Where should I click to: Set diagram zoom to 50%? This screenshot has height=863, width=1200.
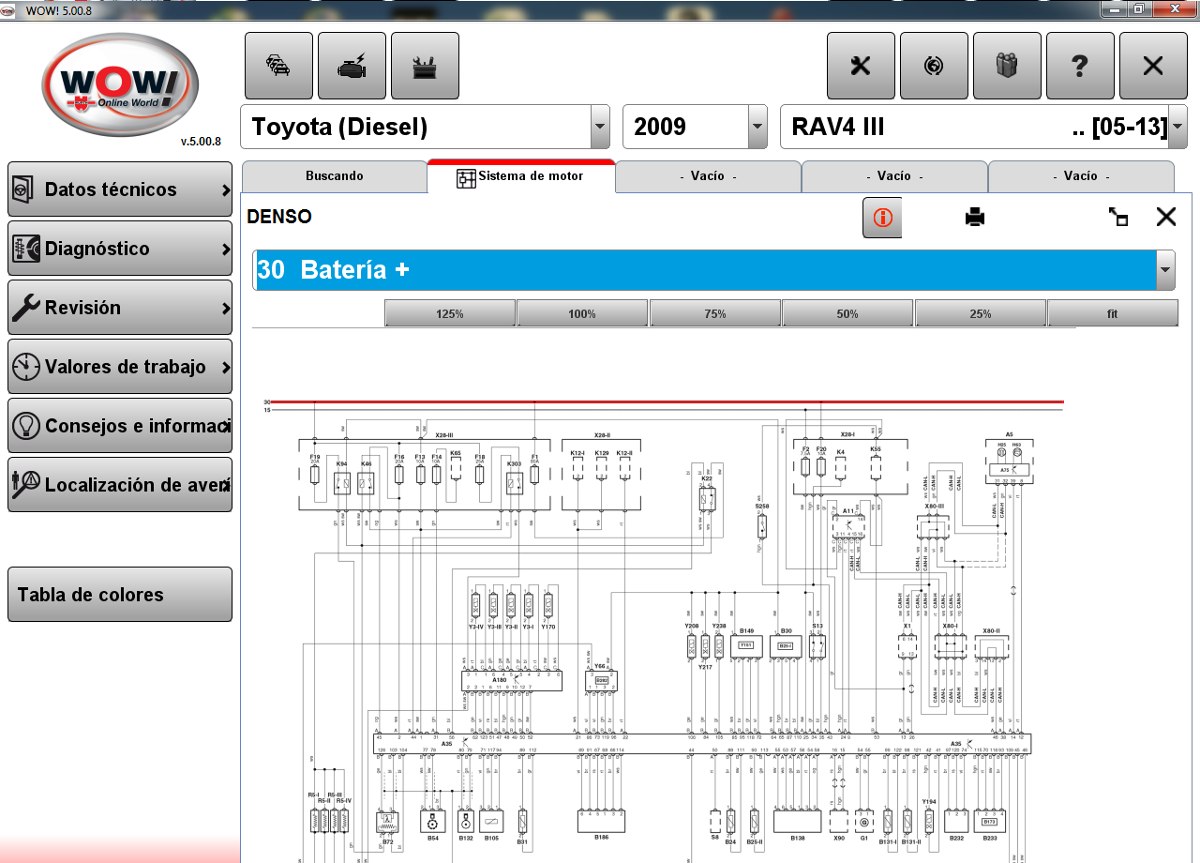pyautogui.click(x=846, y=312)
